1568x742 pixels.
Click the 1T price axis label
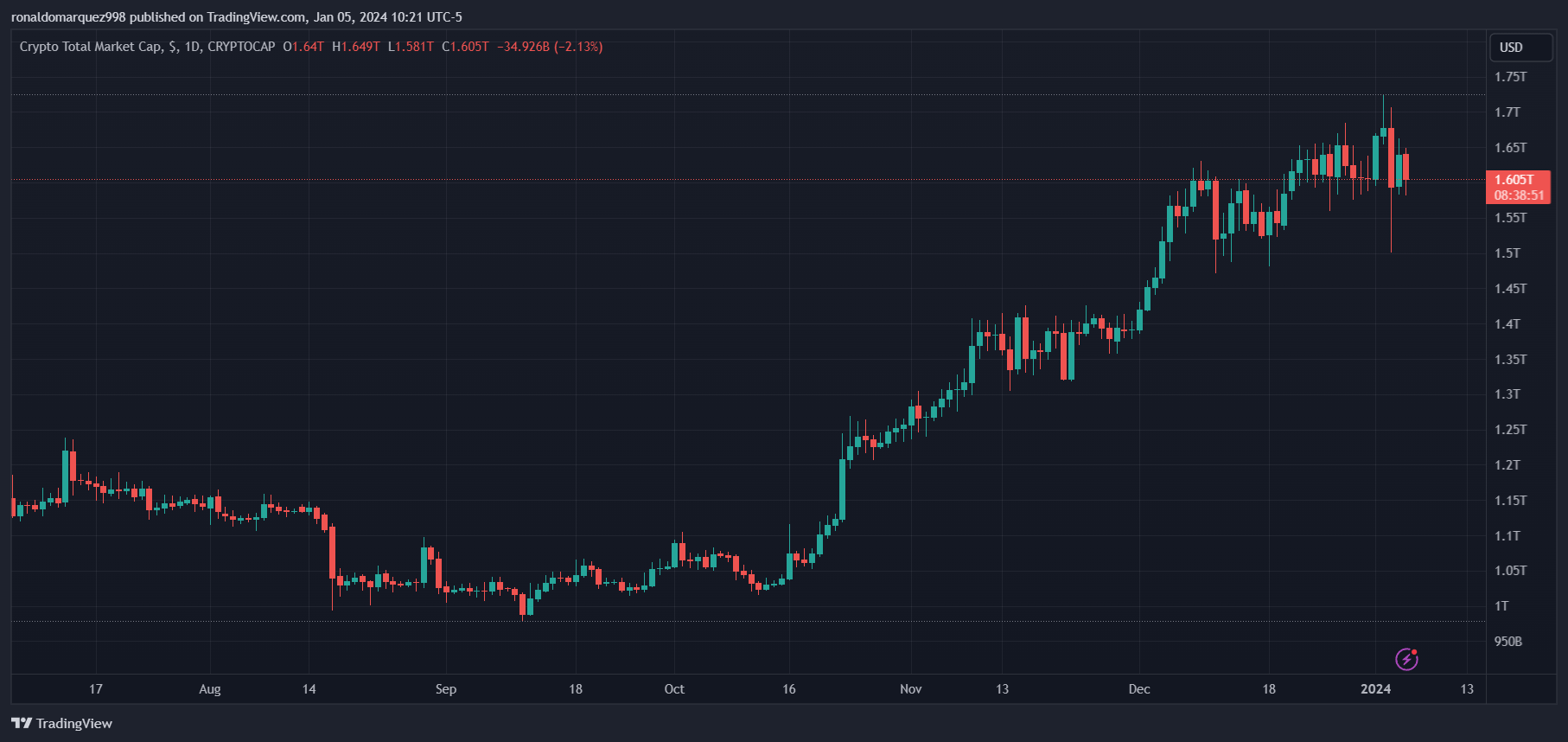tap(1502, 606)
